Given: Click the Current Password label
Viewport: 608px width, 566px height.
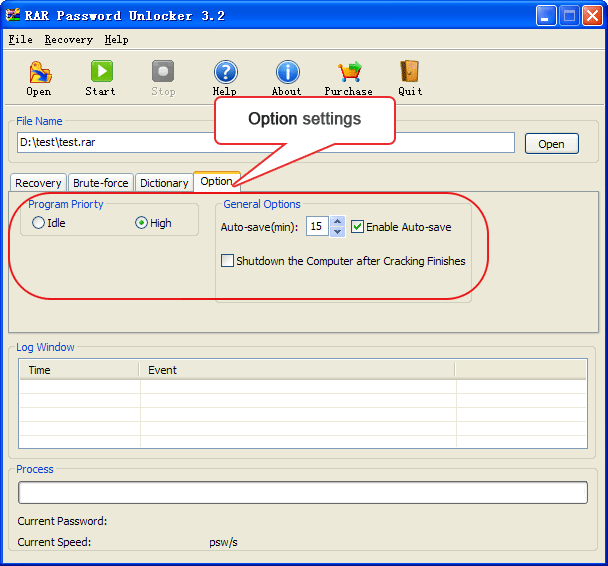Looking at the screenshot, I should tap(62, 521).
